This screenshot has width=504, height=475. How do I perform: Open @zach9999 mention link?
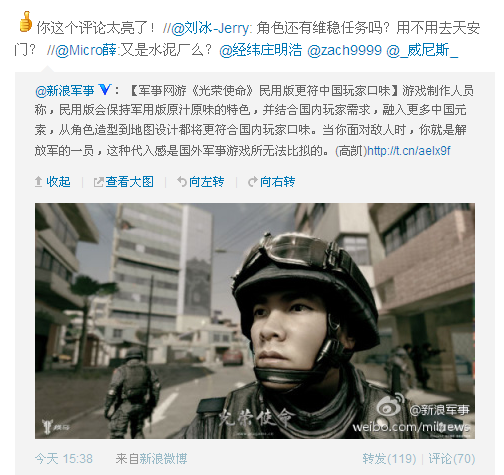pyautogui.click(x=344, y=50)
